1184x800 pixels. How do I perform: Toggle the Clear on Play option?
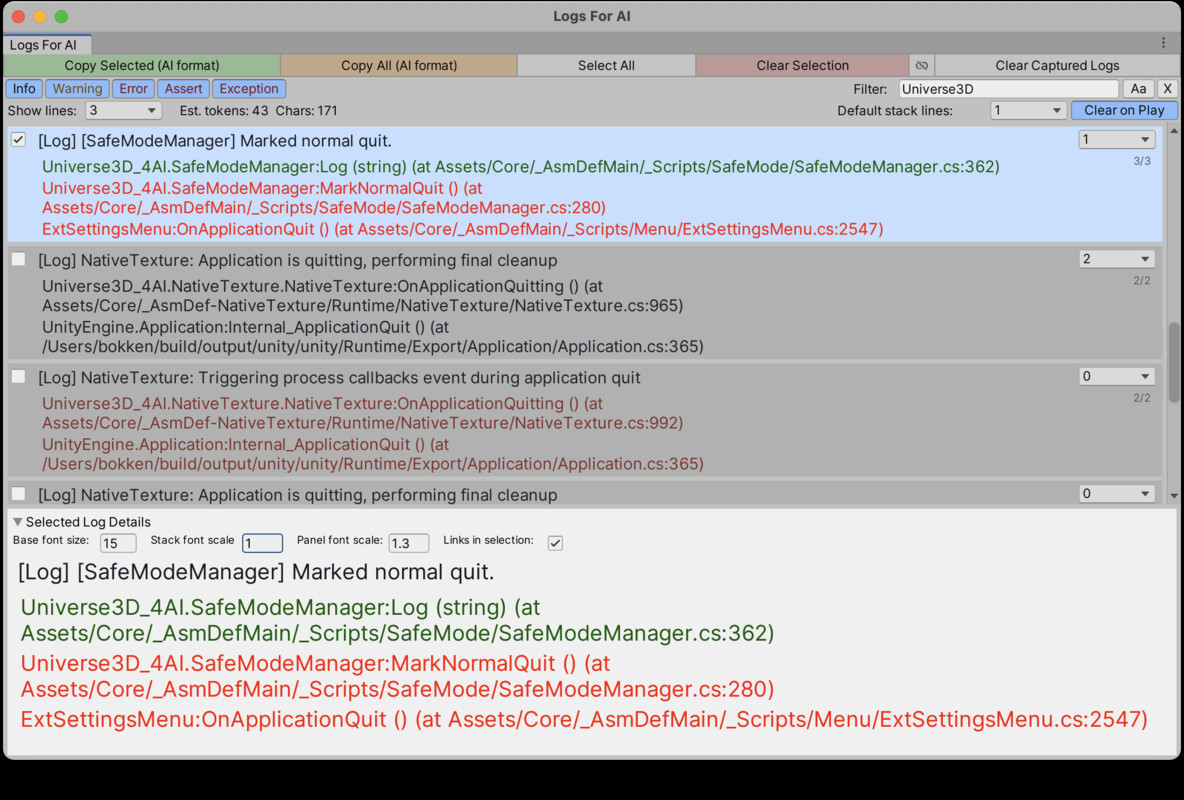coord(1124,110)
